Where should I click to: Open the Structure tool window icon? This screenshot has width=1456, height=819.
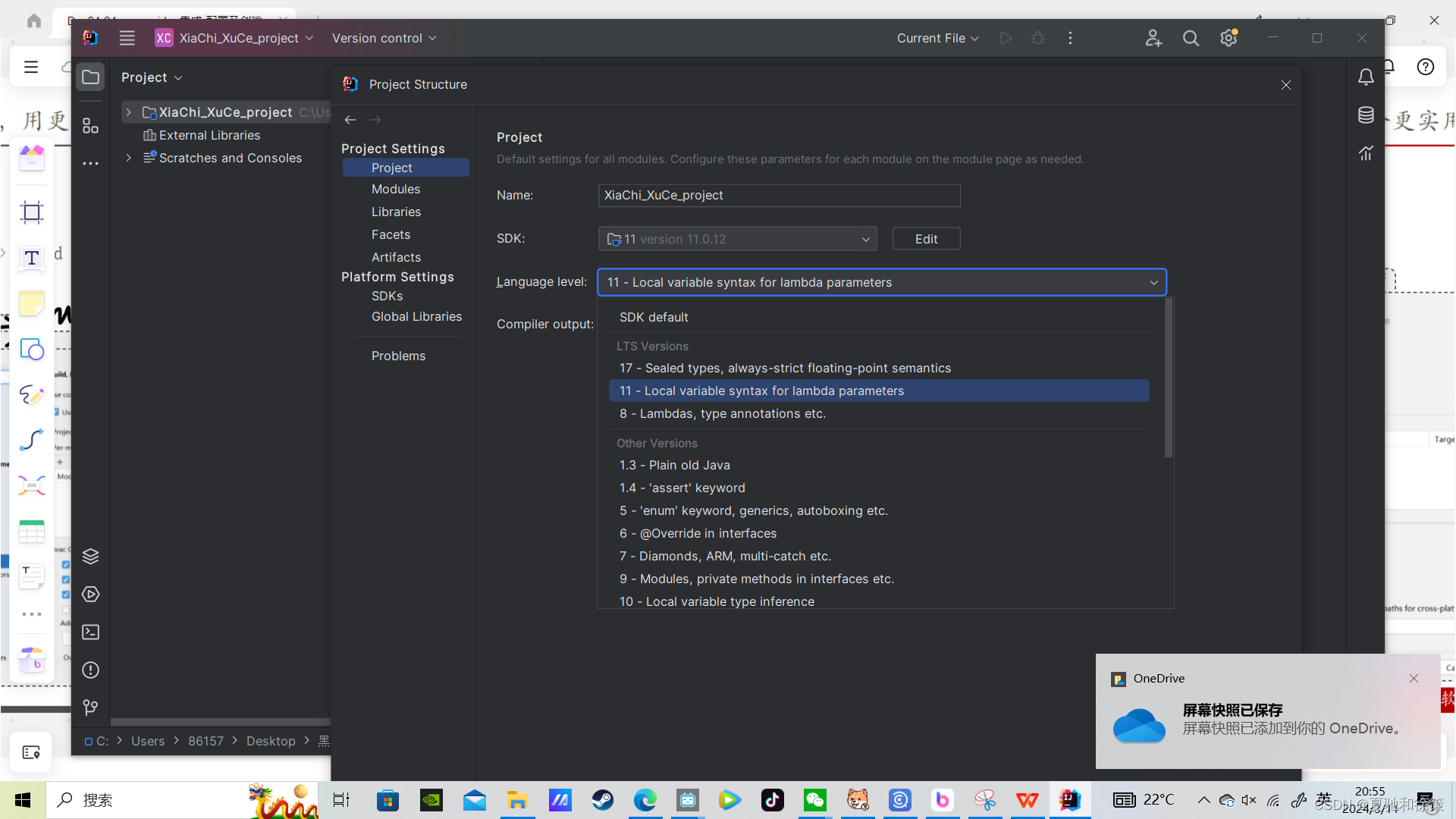coord(90,126)
